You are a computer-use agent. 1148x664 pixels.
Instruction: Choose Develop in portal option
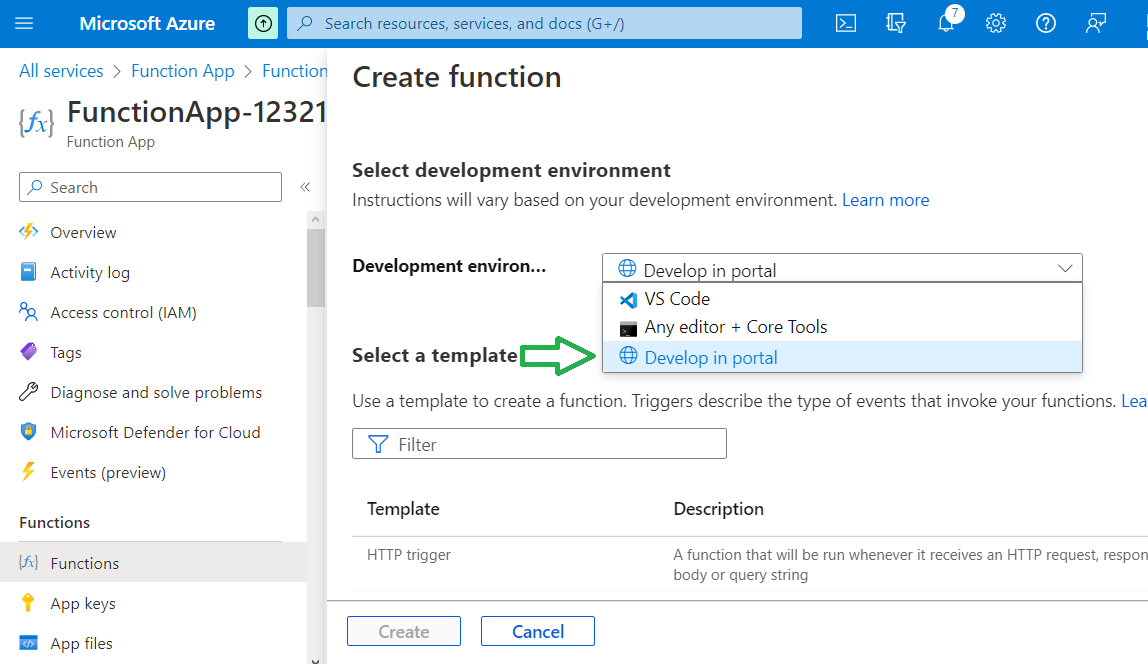[842, 357]
